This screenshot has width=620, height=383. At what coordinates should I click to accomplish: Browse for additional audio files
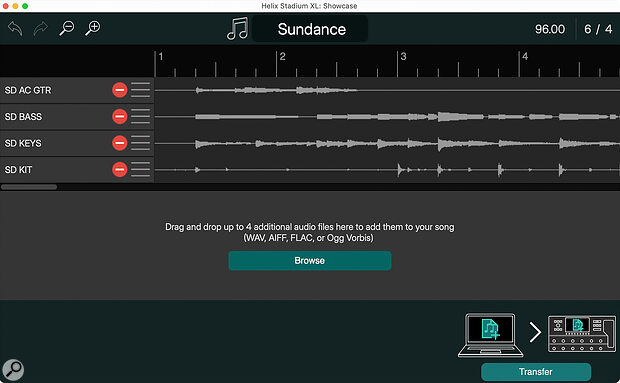(x=310, y=261)
